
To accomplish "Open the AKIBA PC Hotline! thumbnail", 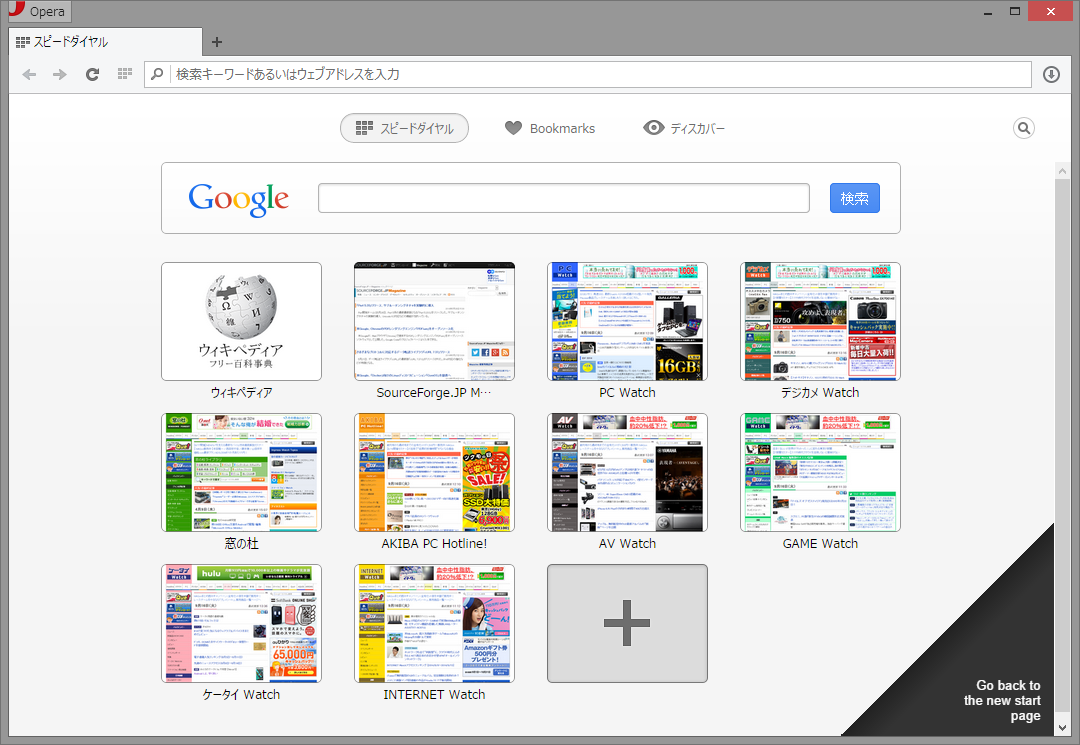I will pos(435,472).
